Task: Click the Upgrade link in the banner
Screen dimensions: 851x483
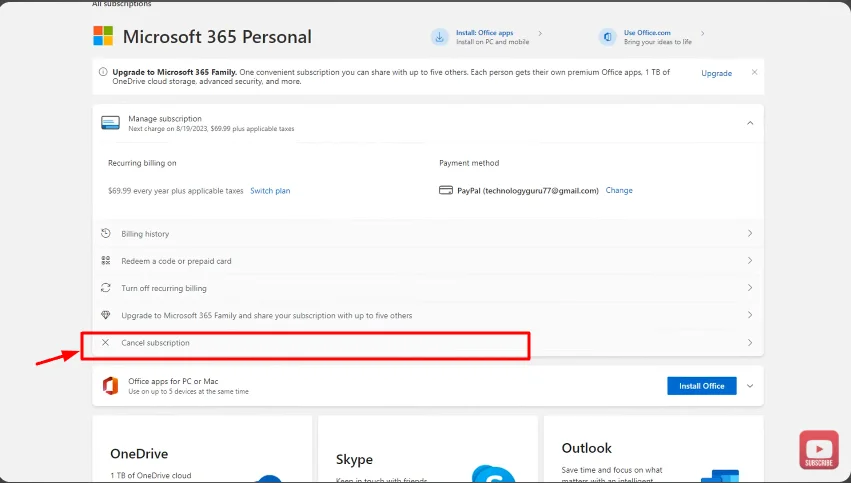Action: pyautogui.click(x=716, y=73)
